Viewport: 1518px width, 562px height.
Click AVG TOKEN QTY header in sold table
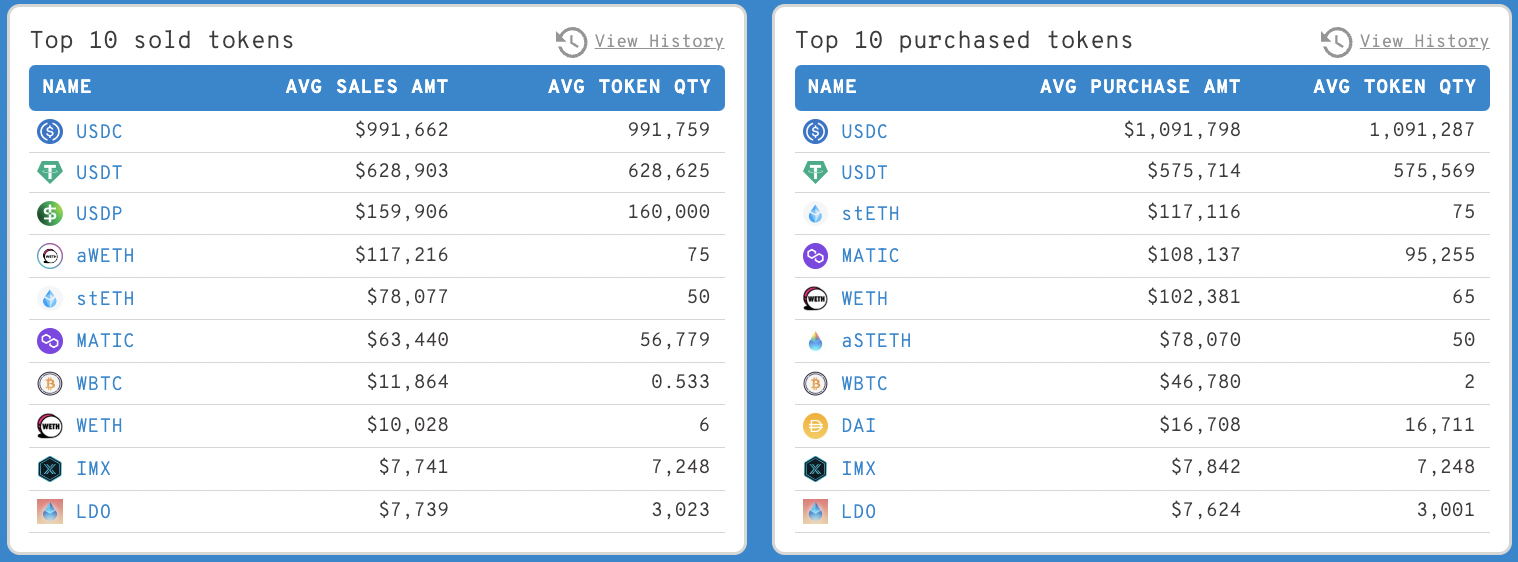tap(629, 87)
